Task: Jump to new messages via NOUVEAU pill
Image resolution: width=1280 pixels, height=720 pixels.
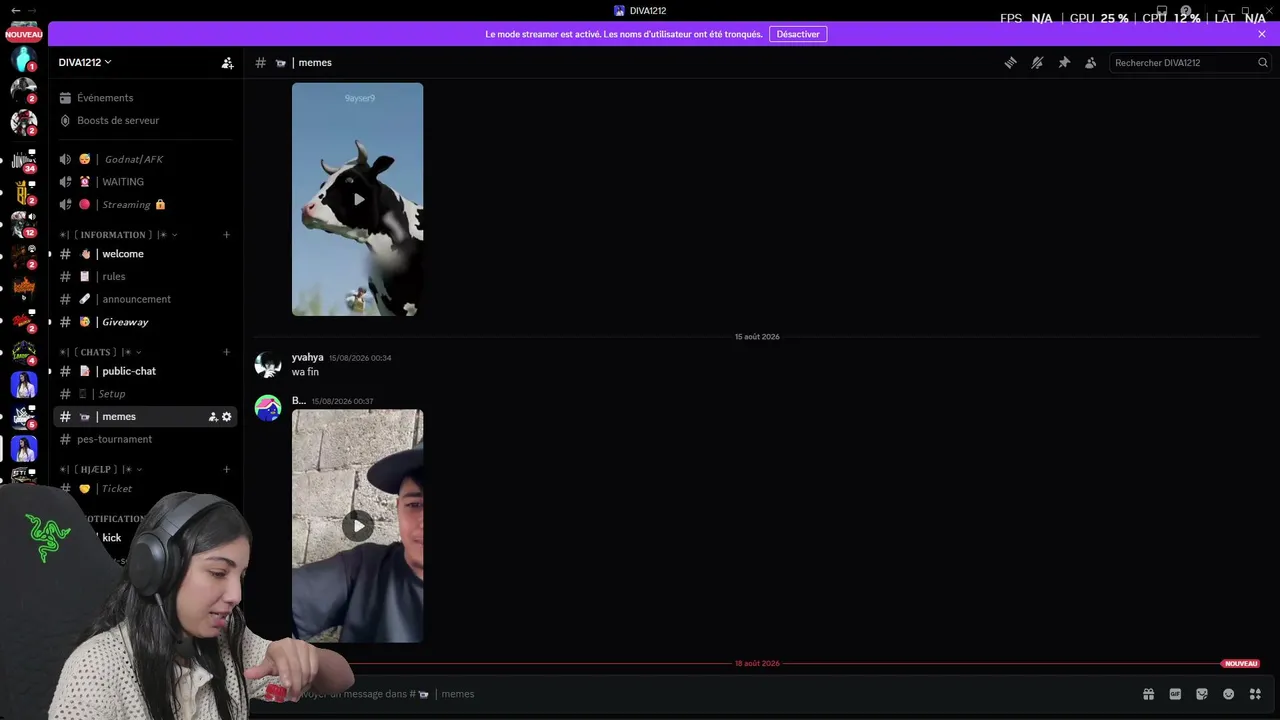Action: pos(1240,663)
